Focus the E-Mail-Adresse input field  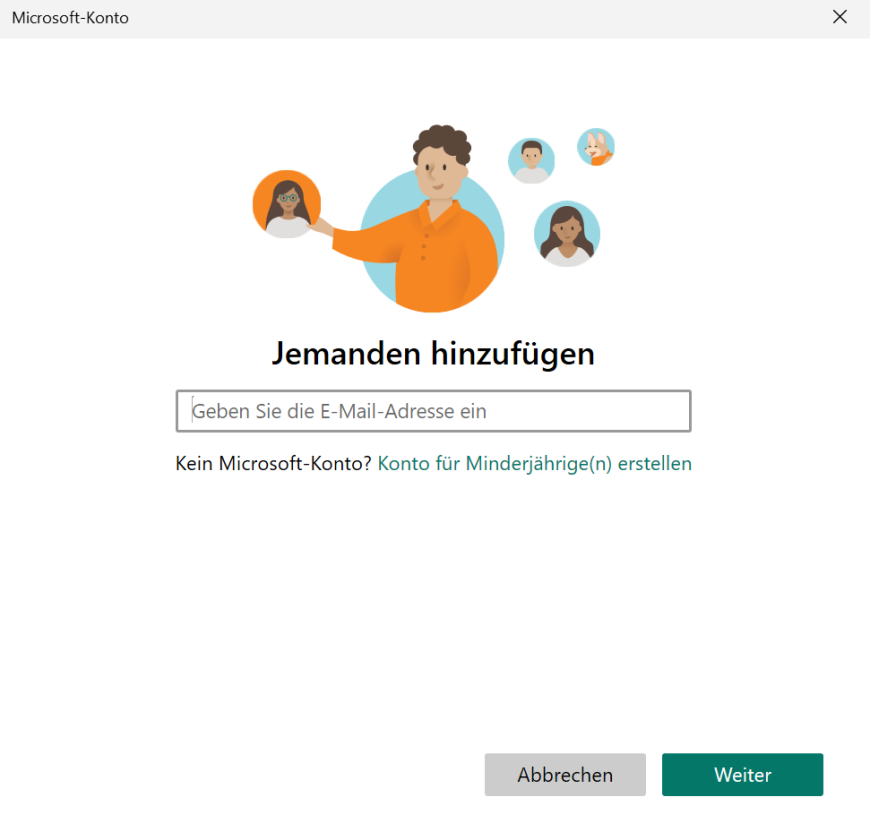[x=433, y=411]
